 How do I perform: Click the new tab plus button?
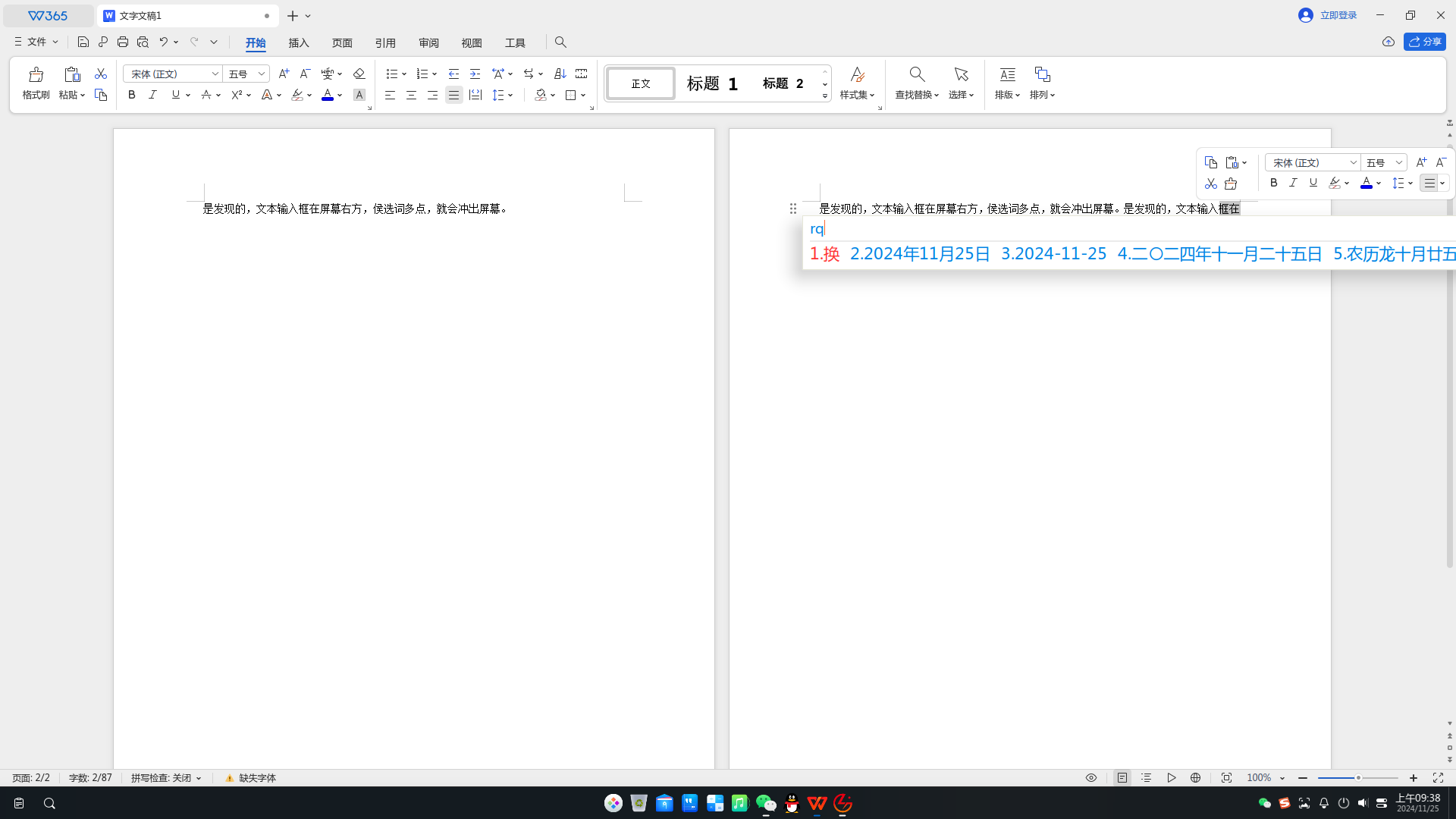click(x=293, y=15)
